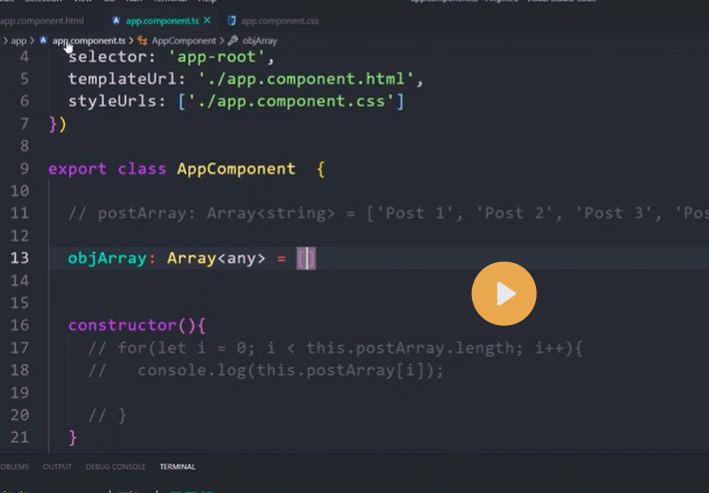Close the app.component.ts tab
Image resolution: width=709 pixels, height=493 pixels.
[x=207, y=20]
